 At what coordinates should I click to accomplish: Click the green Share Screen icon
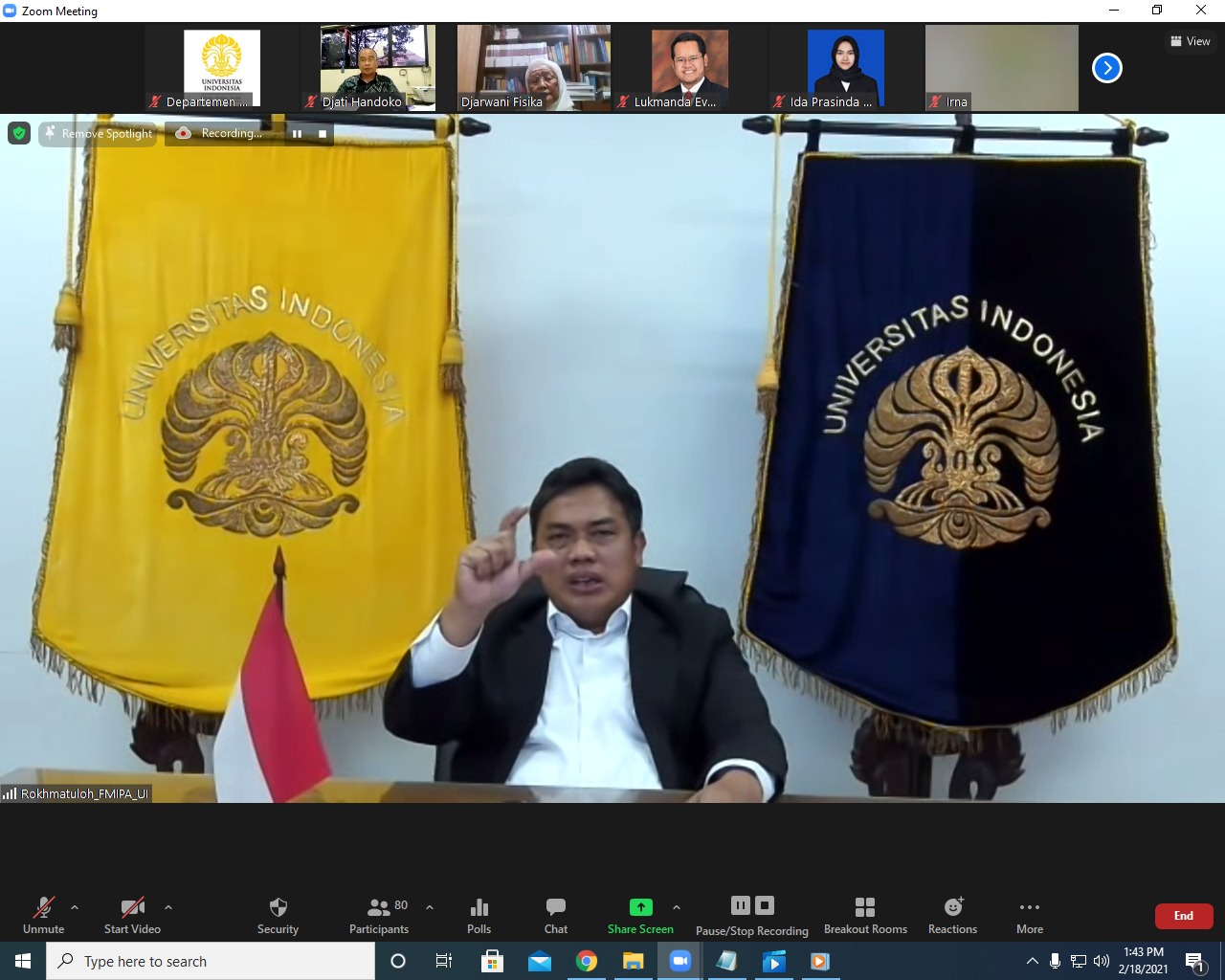point(640,907)
